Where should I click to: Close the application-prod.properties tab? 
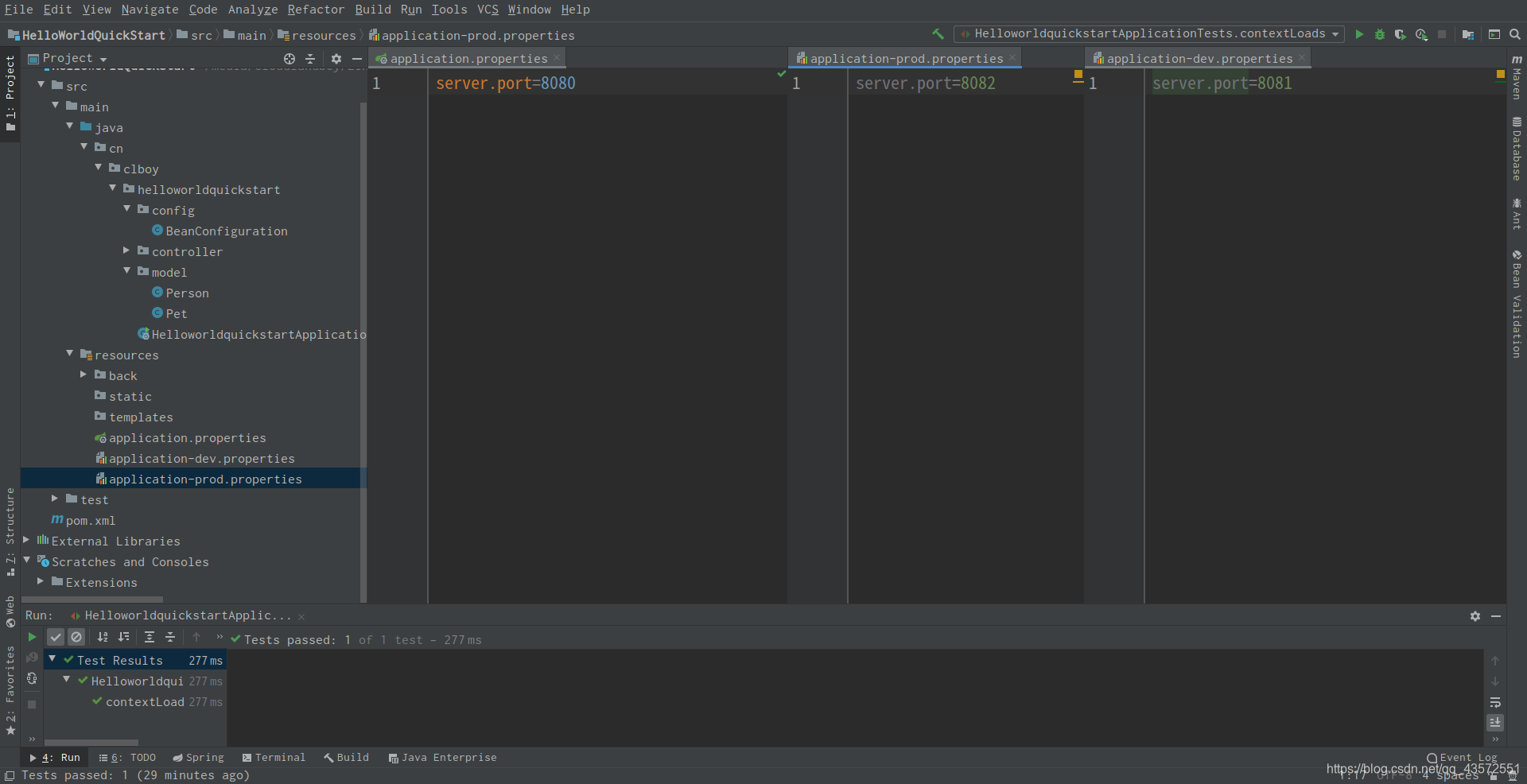(x=1012, y=58)
